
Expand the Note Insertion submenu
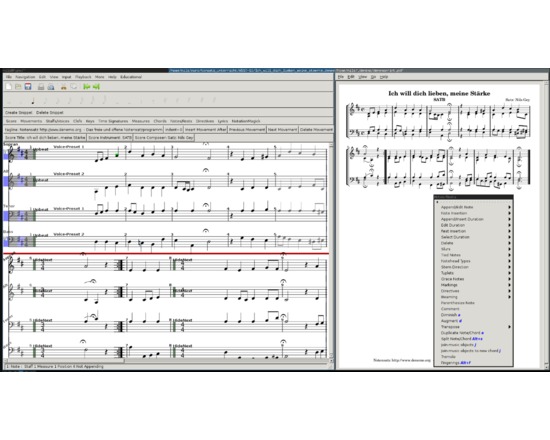(474, 213)
